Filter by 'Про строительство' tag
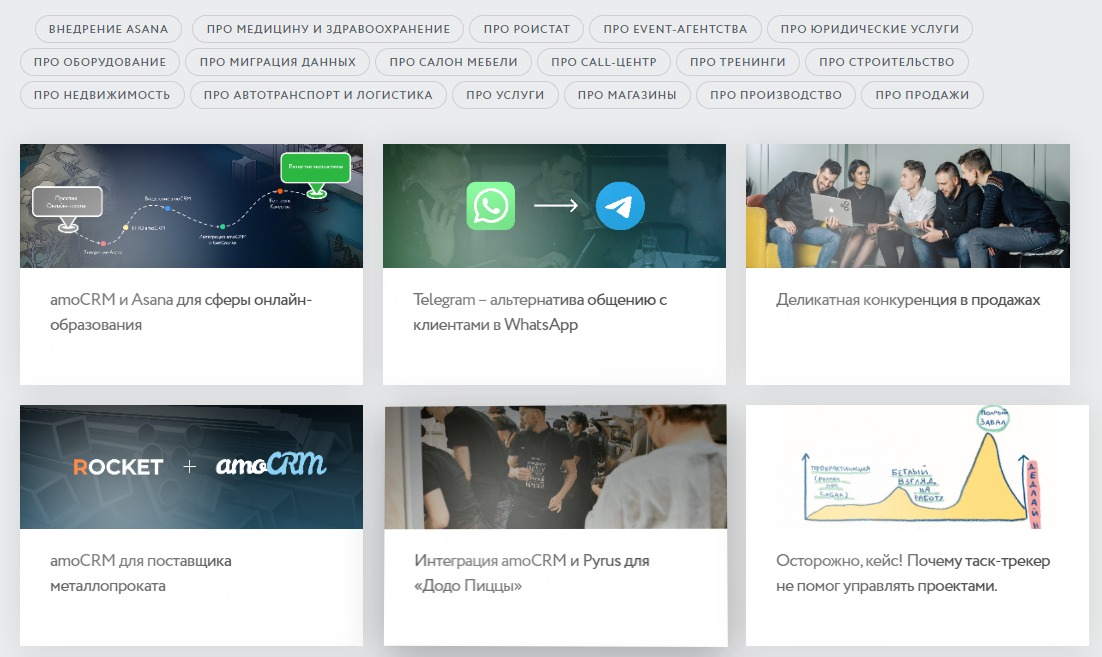This screenshot has width=1102, height=657. coord(886,62)
